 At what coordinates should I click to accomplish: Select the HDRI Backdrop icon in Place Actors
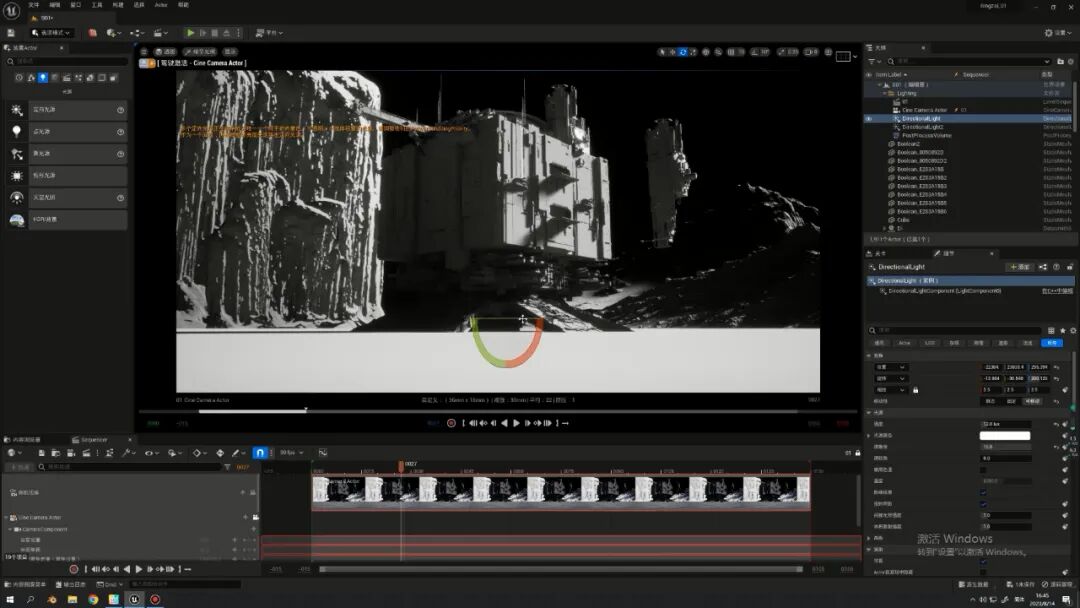coord(17,220)
